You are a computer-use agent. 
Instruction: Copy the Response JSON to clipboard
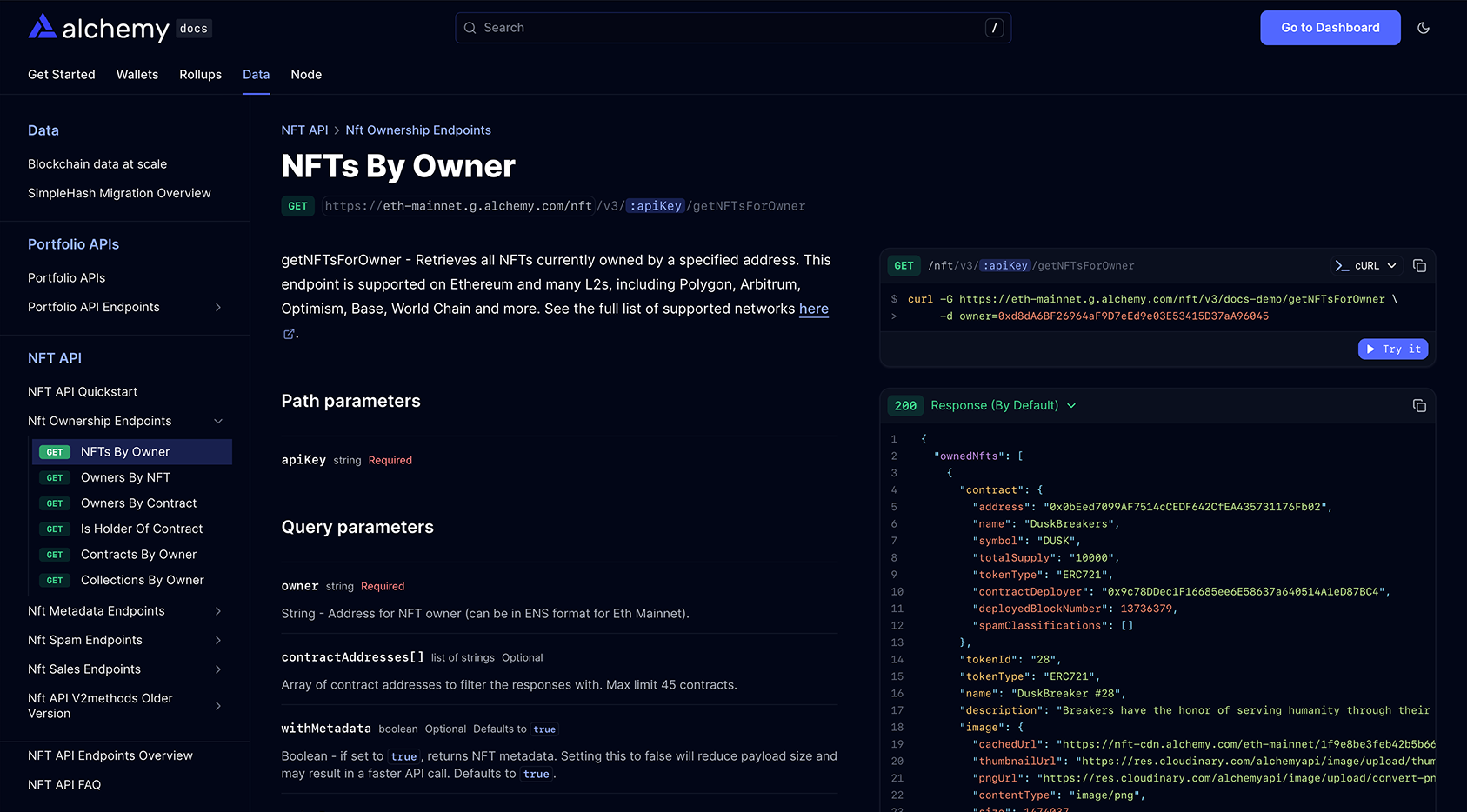coord(1419,405)
